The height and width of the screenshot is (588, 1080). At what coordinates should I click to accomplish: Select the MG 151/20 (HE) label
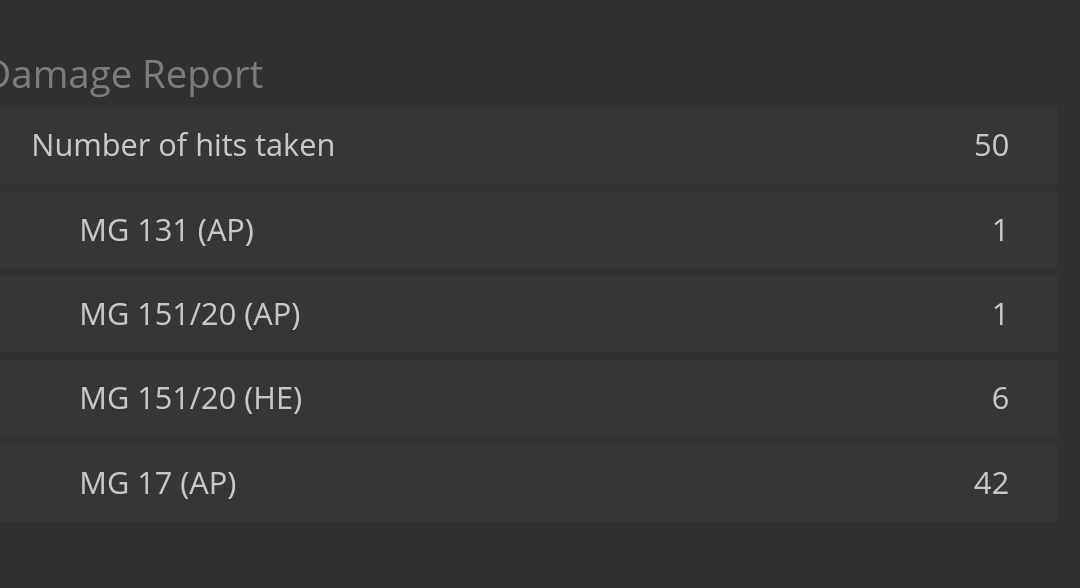pos(191,398)
